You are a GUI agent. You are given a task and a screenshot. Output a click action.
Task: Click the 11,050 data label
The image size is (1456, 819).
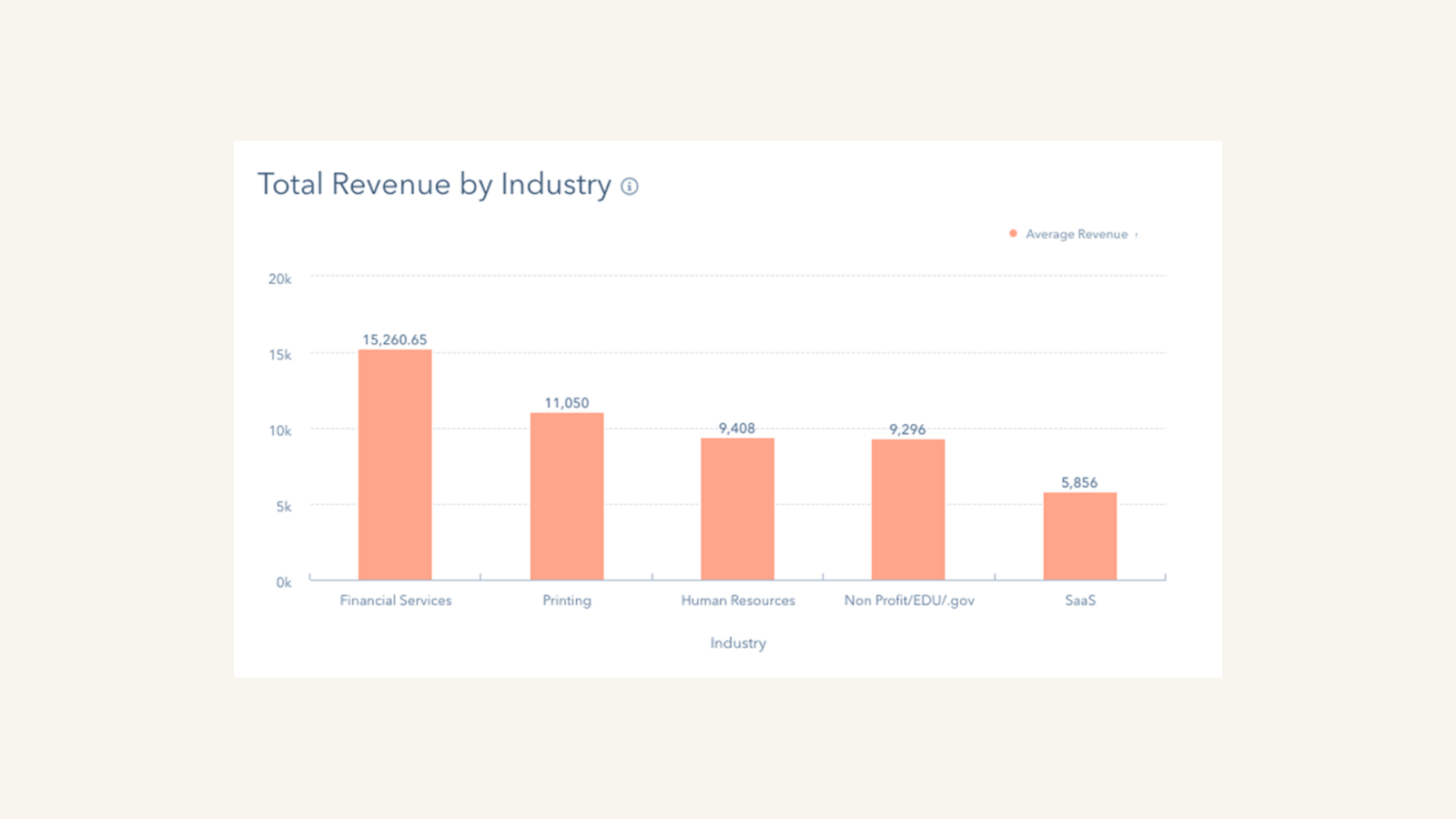566,402
